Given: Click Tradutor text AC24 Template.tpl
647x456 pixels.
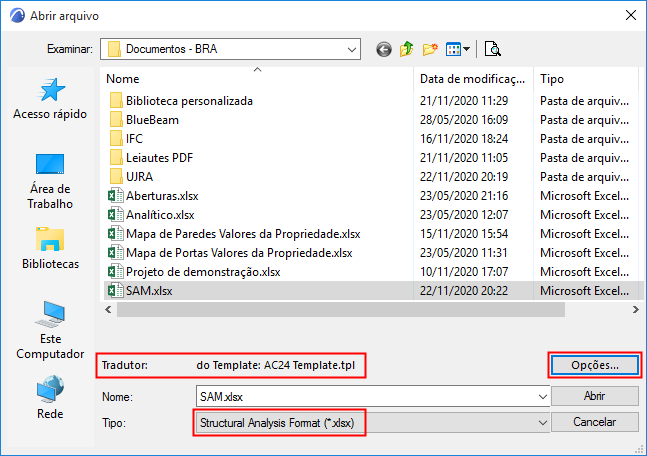Looking at the screenshot, I should coord(309,365).
